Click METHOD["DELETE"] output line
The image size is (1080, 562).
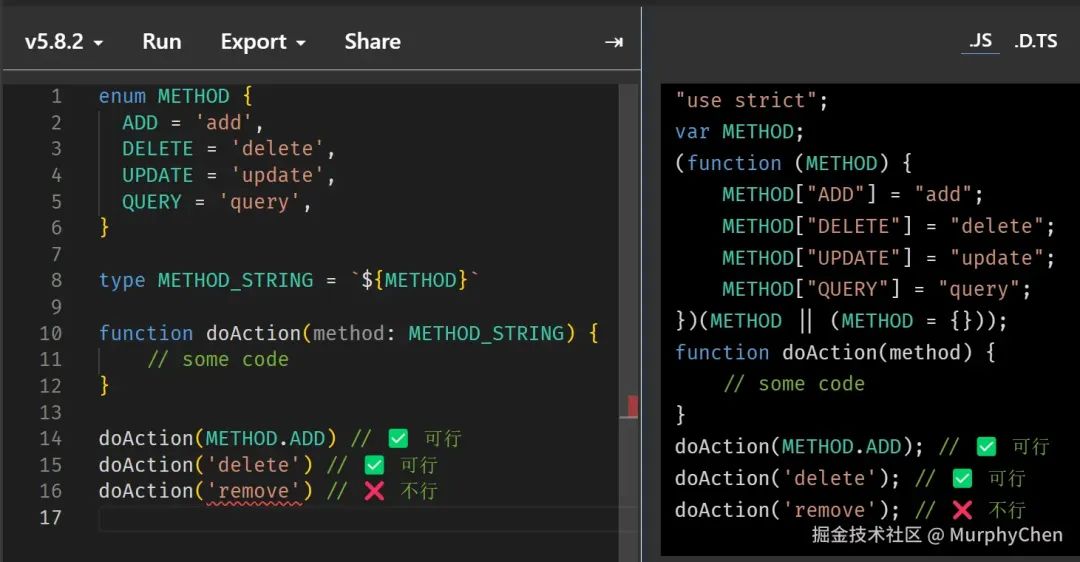[888, 226]
